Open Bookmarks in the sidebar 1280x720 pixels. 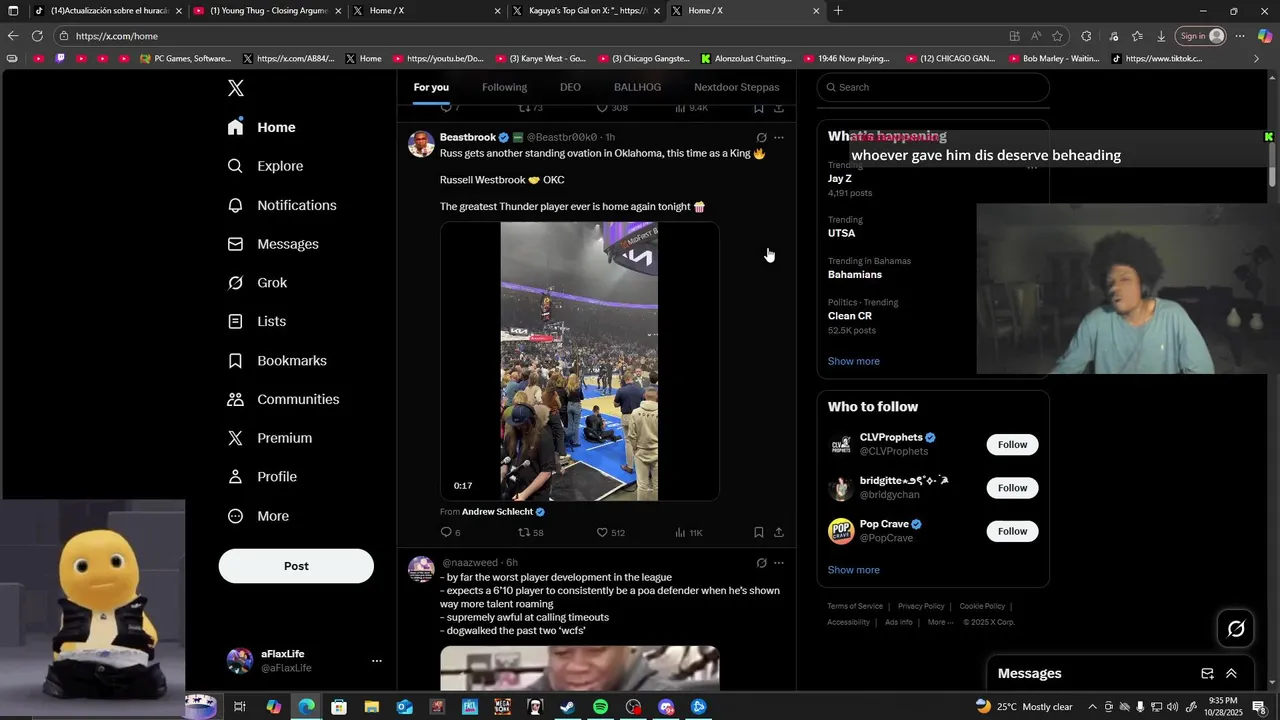coord(277,360)
